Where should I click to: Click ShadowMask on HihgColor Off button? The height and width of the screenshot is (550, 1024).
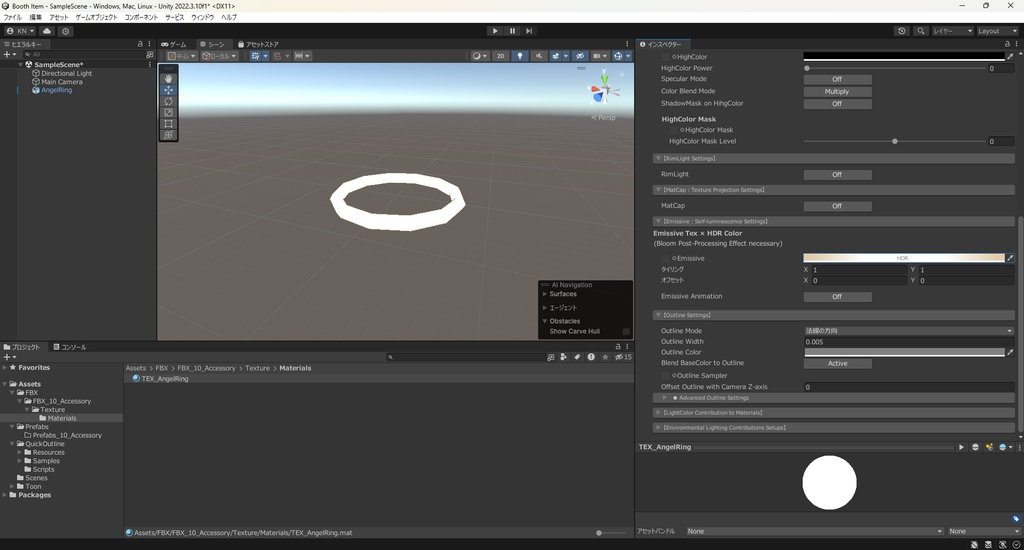(837, 104)
